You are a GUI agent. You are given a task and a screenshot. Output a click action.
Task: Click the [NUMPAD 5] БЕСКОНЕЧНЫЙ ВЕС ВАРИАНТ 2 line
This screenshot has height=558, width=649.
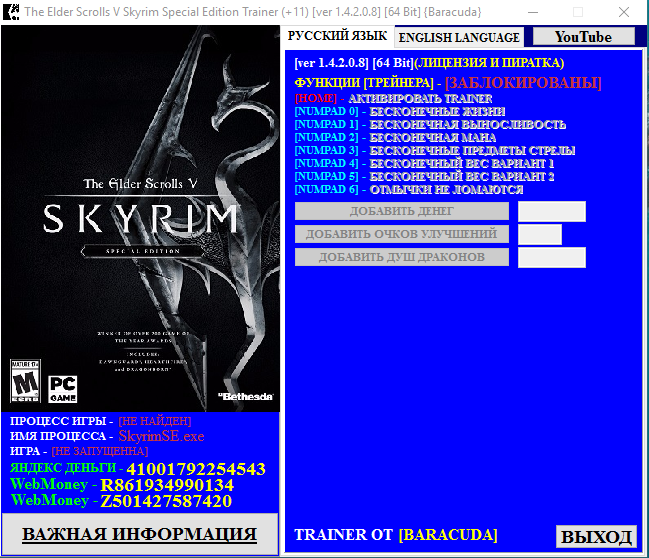(424, 176)
